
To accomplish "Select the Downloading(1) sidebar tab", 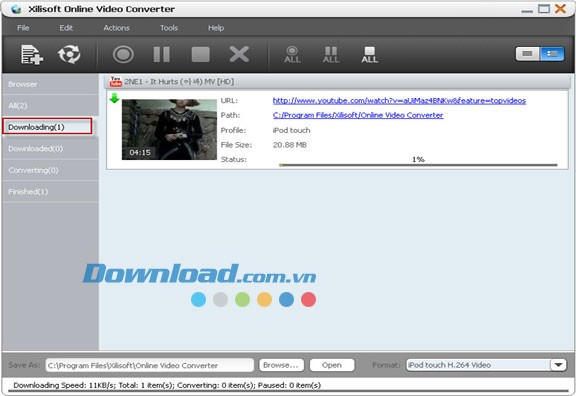I will click(x=47, y=127).
